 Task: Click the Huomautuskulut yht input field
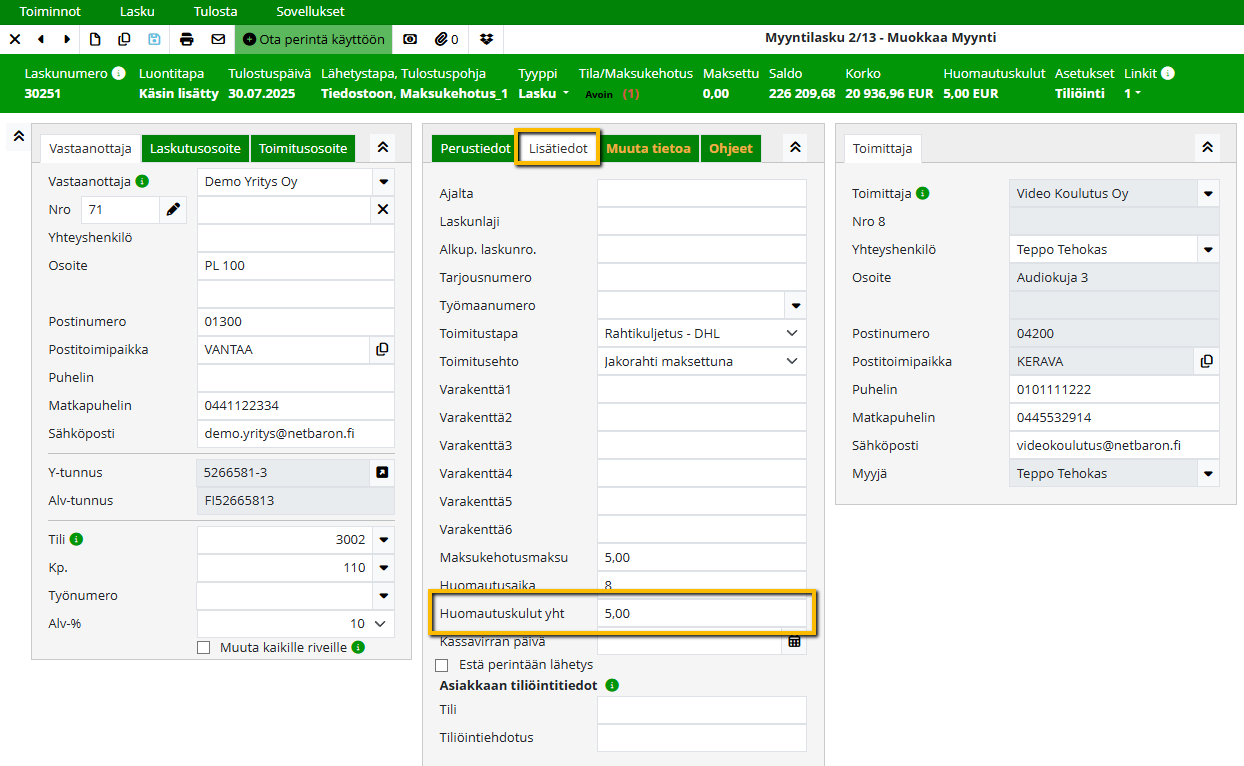point(701,613)
